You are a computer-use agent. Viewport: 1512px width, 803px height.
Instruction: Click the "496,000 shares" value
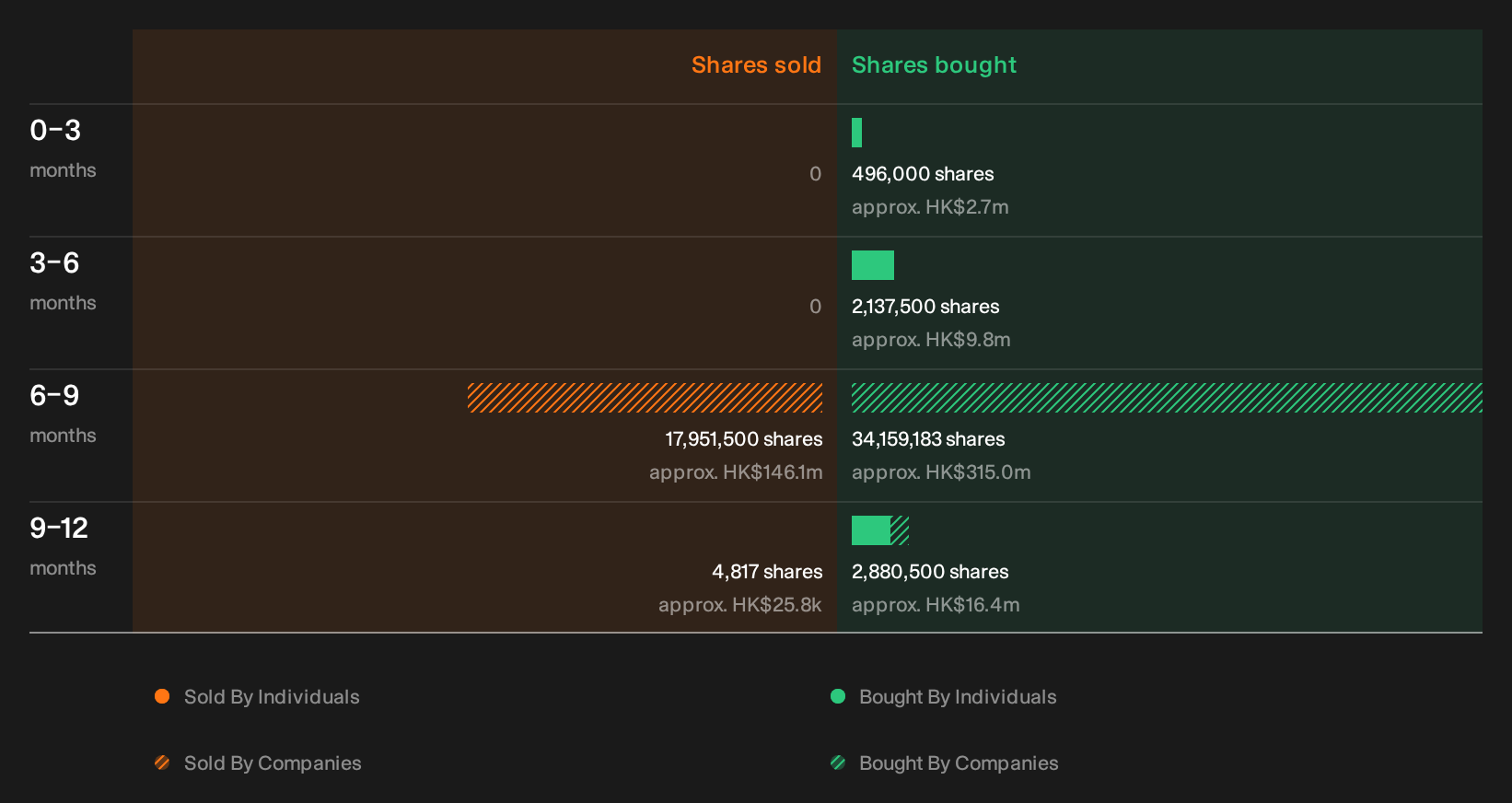(923, 174)
